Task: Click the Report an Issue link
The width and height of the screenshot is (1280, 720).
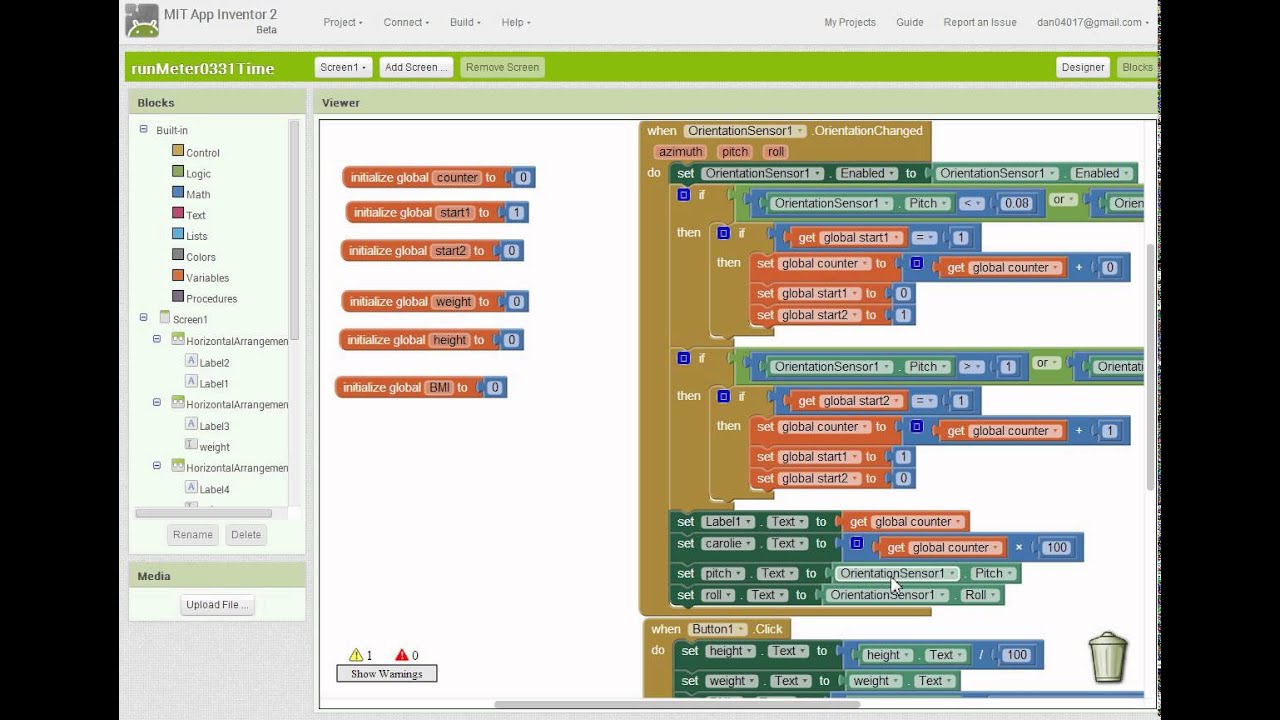Action: (x=980, y=22)
